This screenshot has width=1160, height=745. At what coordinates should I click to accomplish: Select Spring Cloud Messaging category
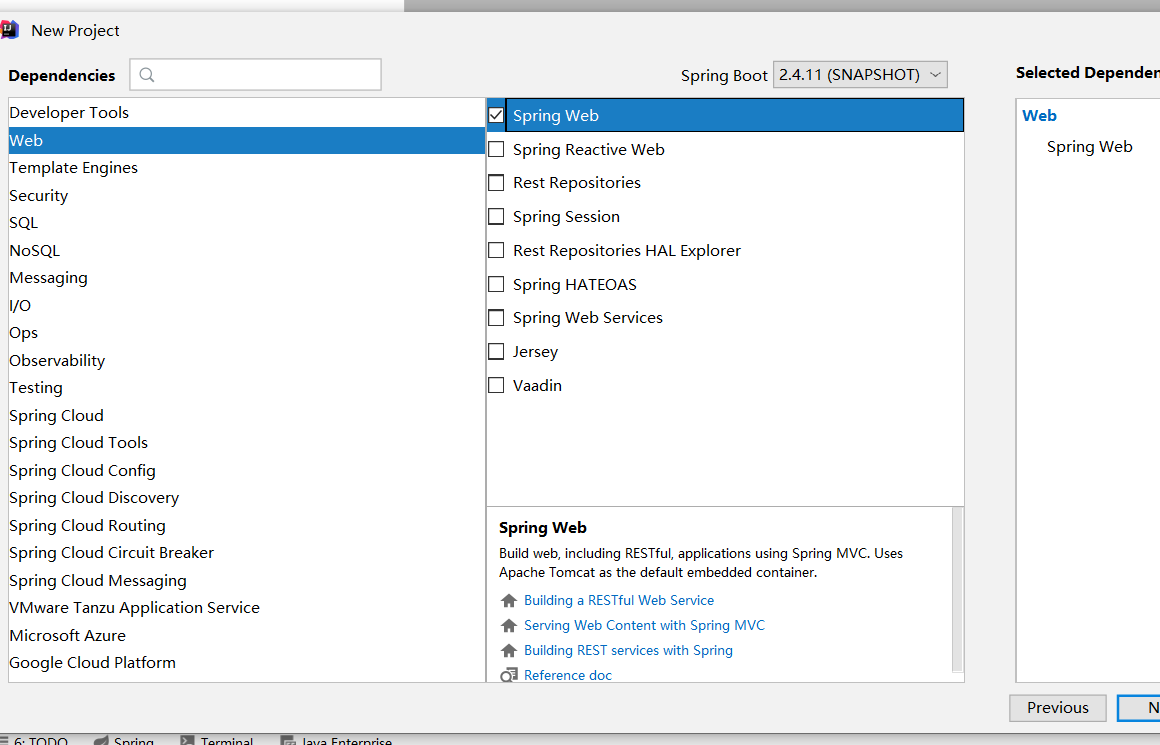[x=246, y=581]
